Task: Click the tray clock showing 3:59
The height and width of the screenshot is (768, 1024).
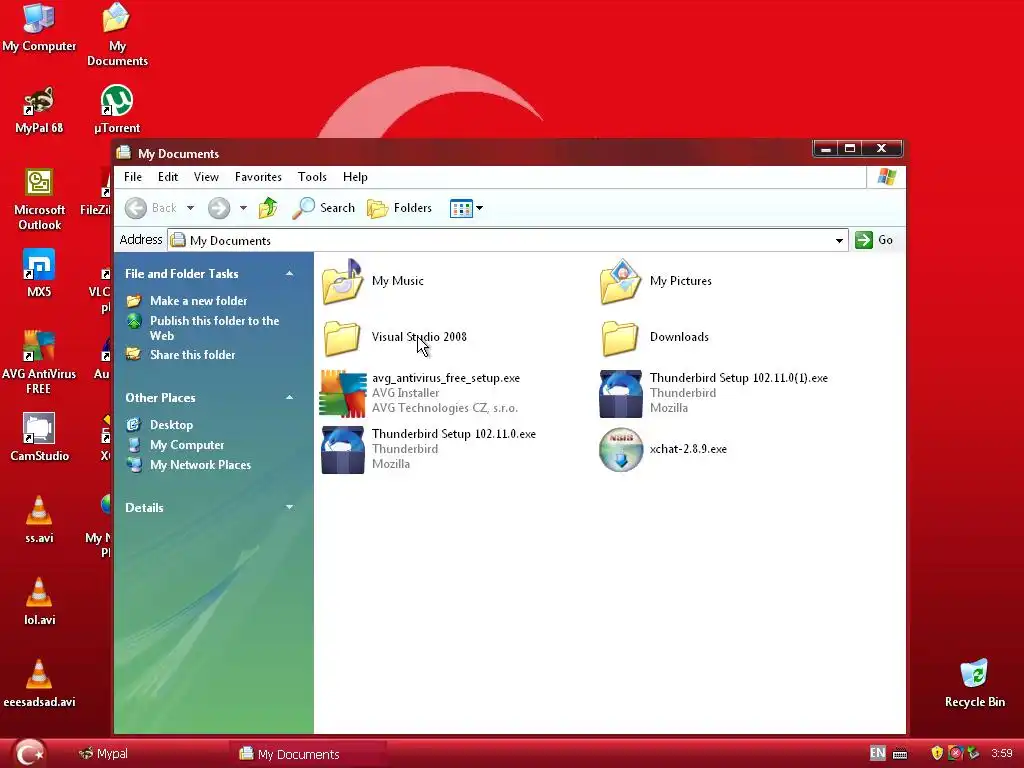Action: 1001,754
